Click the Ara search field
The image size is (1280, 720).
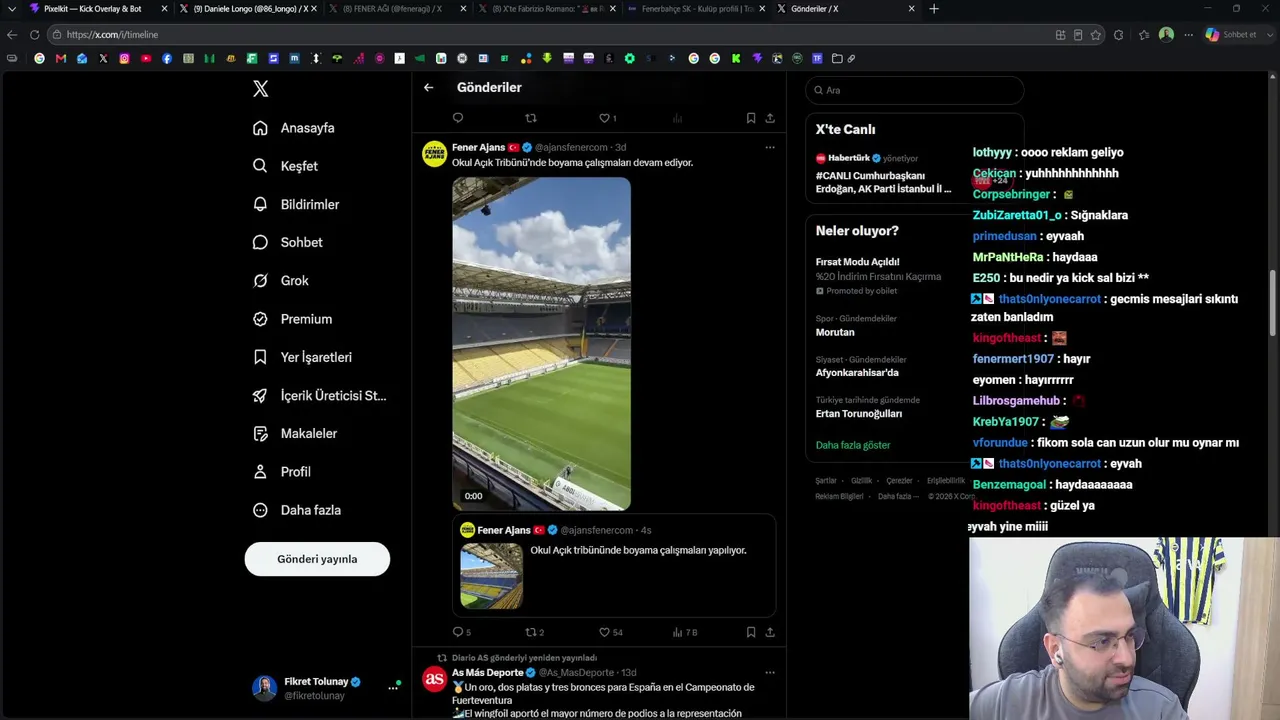coord(915,90)
